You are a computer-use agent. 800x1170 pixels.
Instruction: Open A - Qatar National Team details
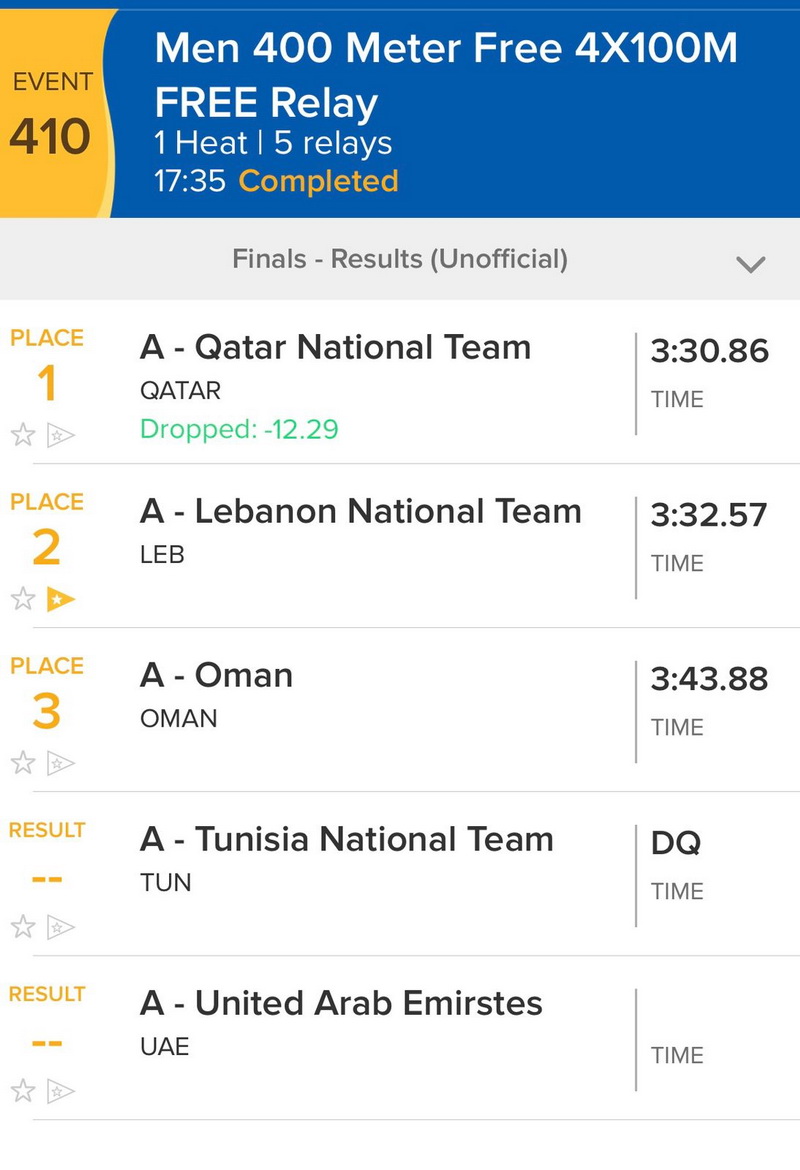click(335, 348)
